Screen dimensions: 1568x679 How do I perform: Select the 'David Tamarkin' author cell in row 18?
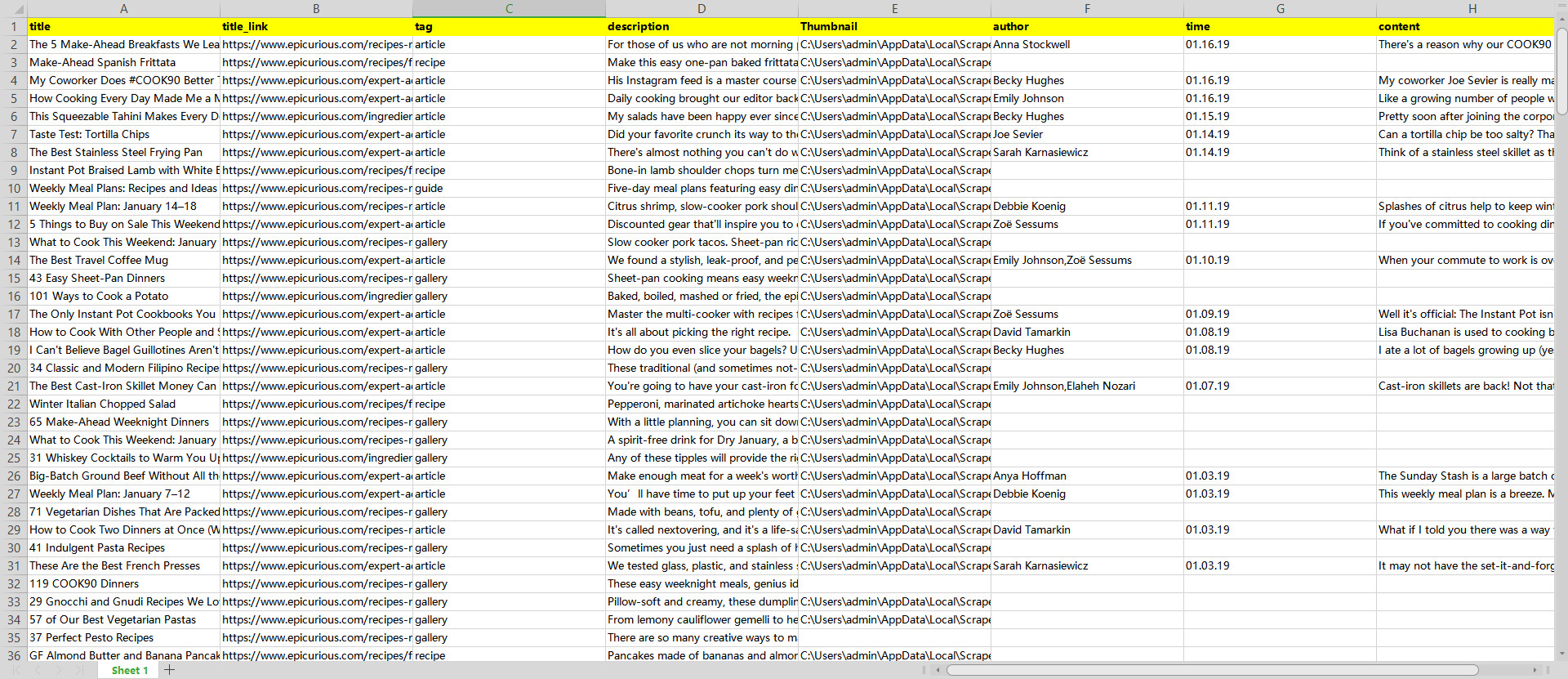[1087, 332]
